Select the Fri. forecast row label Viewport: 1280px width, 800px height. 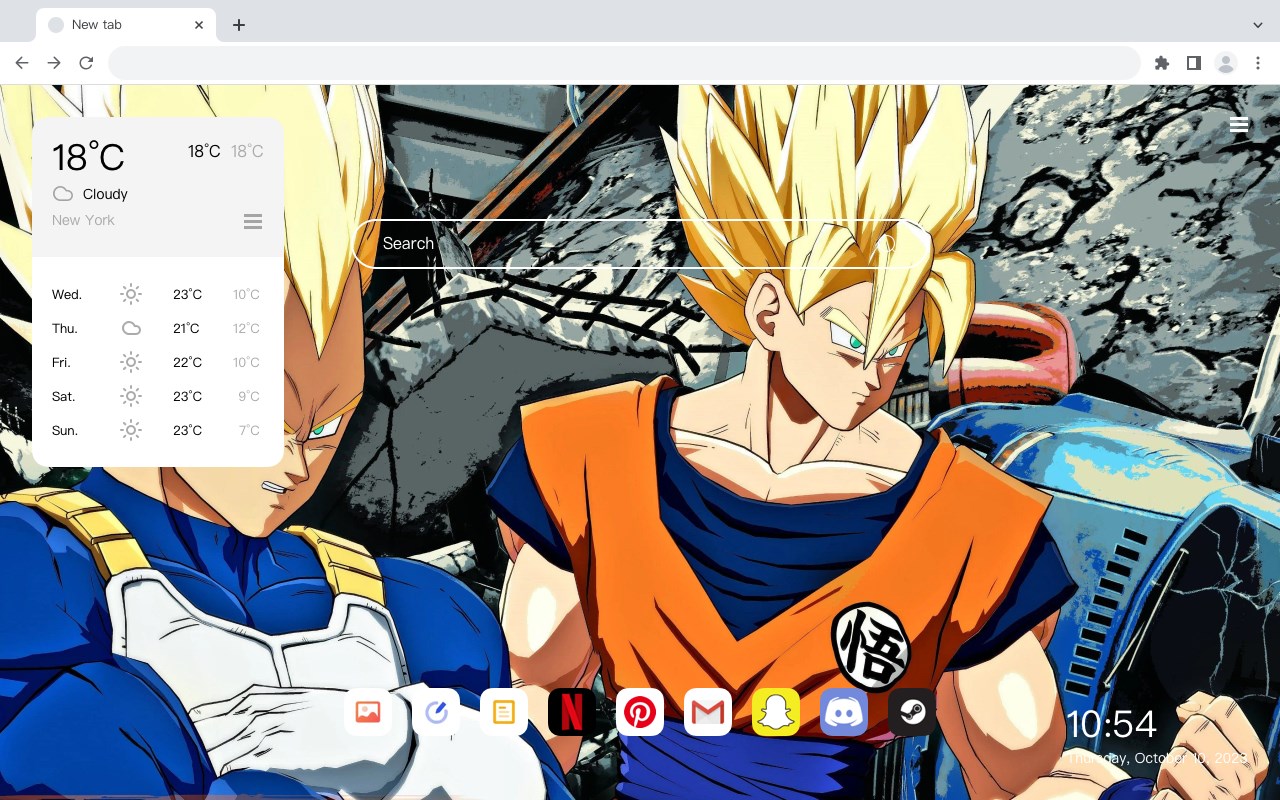point(62,362)
